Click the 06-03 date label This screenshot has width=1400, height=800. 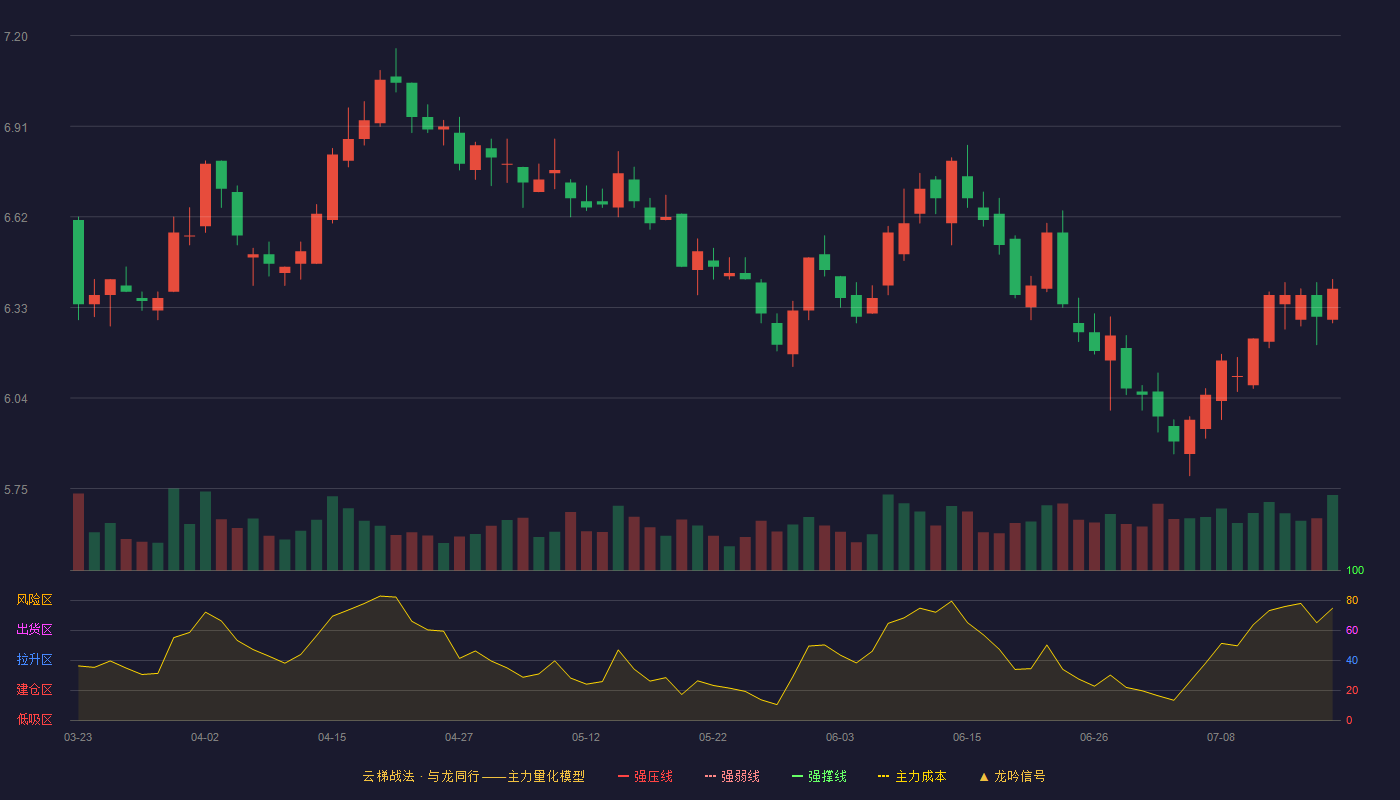(840, 737)
